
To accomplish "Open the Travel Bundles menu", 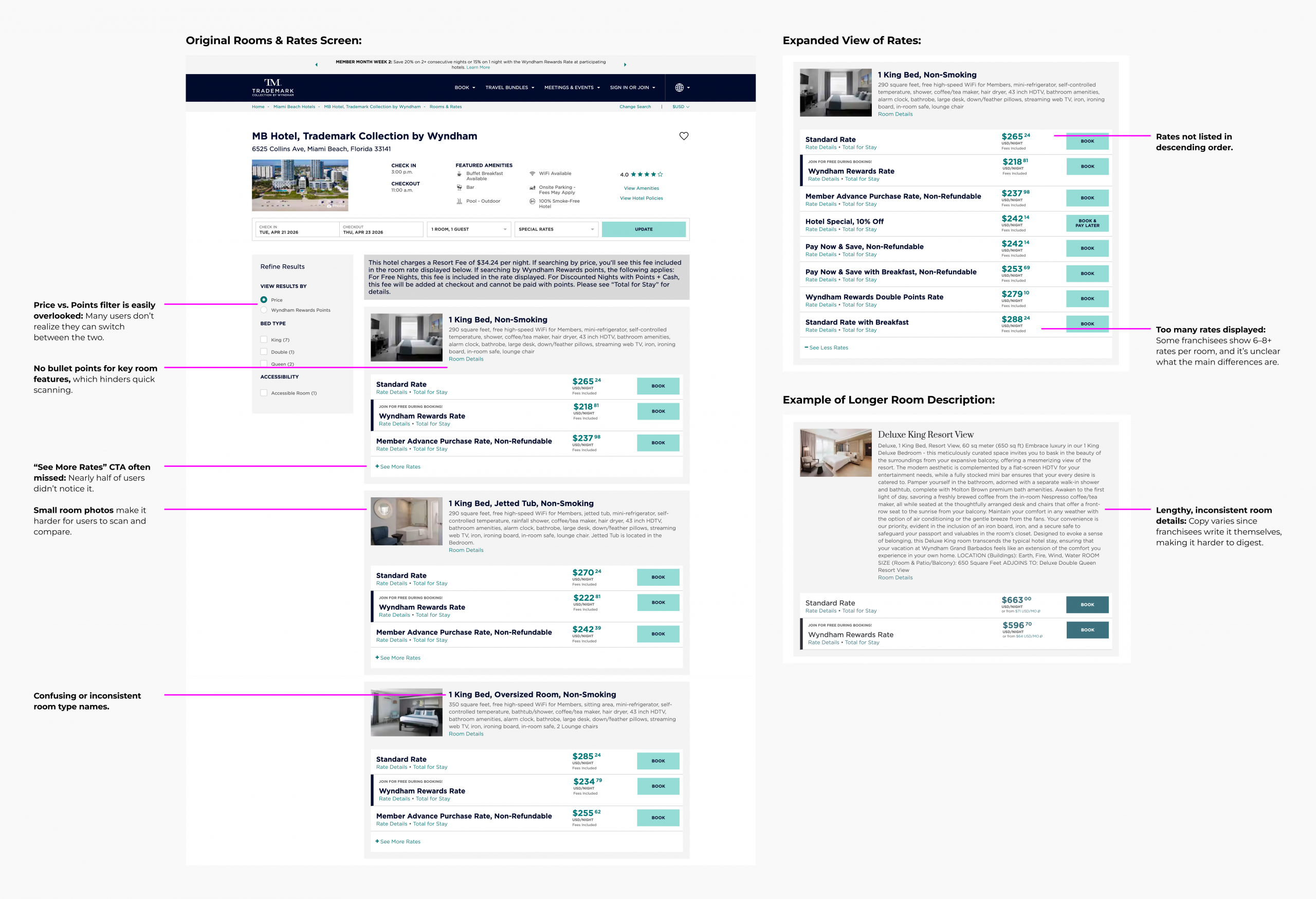I will [x=509, y=88].
